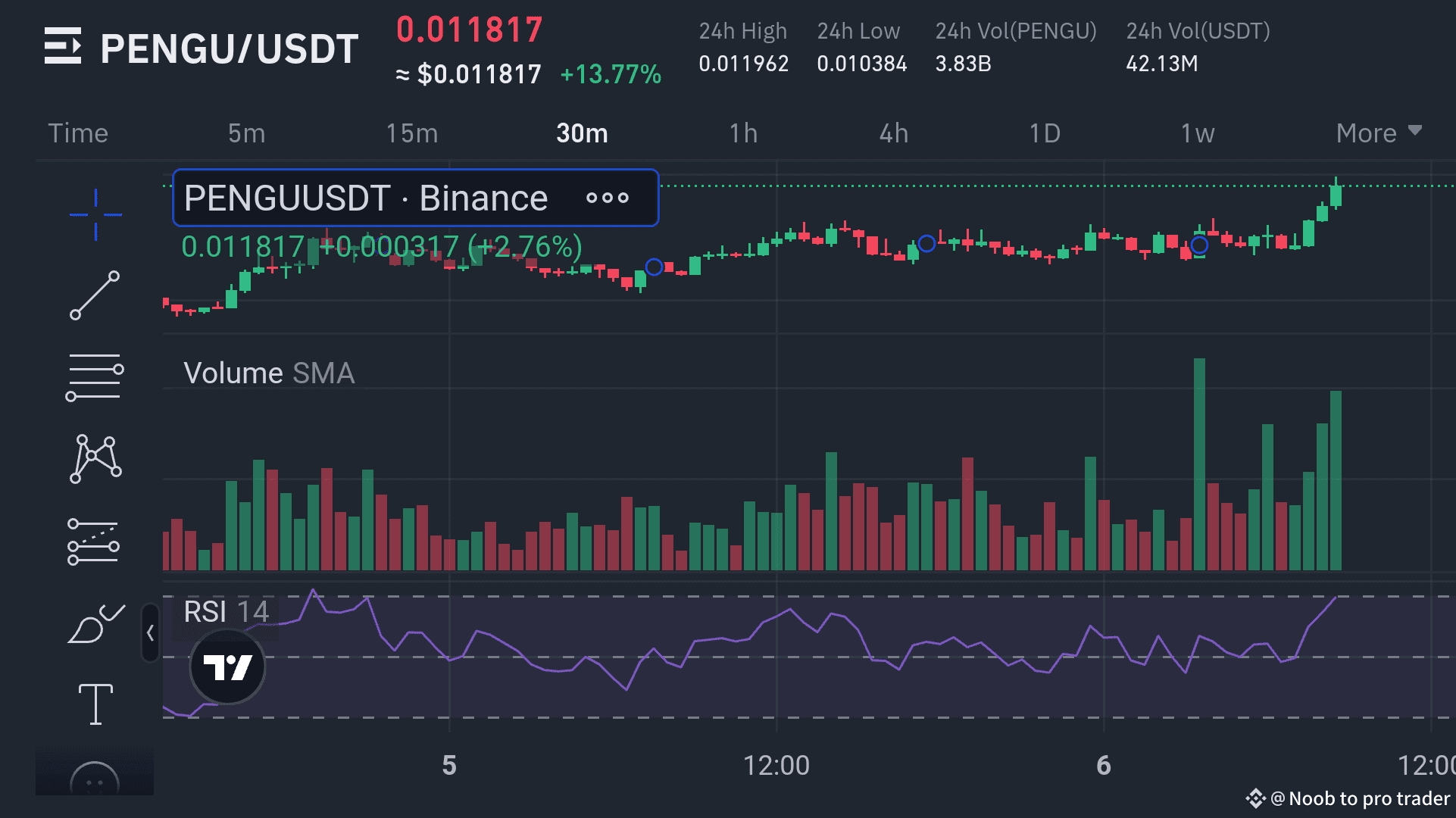Switch to the 5m interval
Screen dimensions: 1456x818
pyautogui.click(x=246, y=133)
